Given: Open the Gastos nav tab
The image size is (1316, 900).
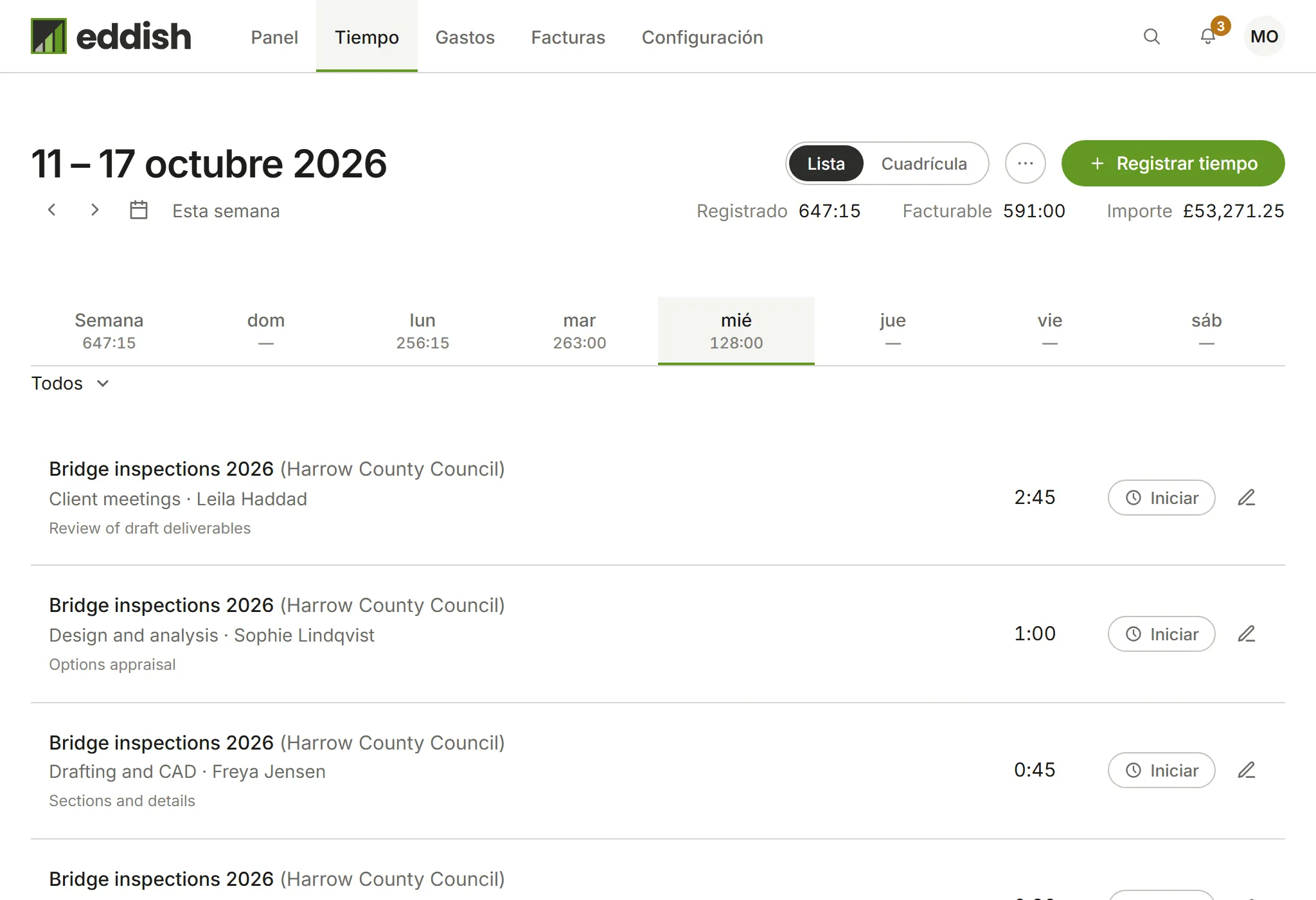Looking at the screenshot, I should 465,37.
